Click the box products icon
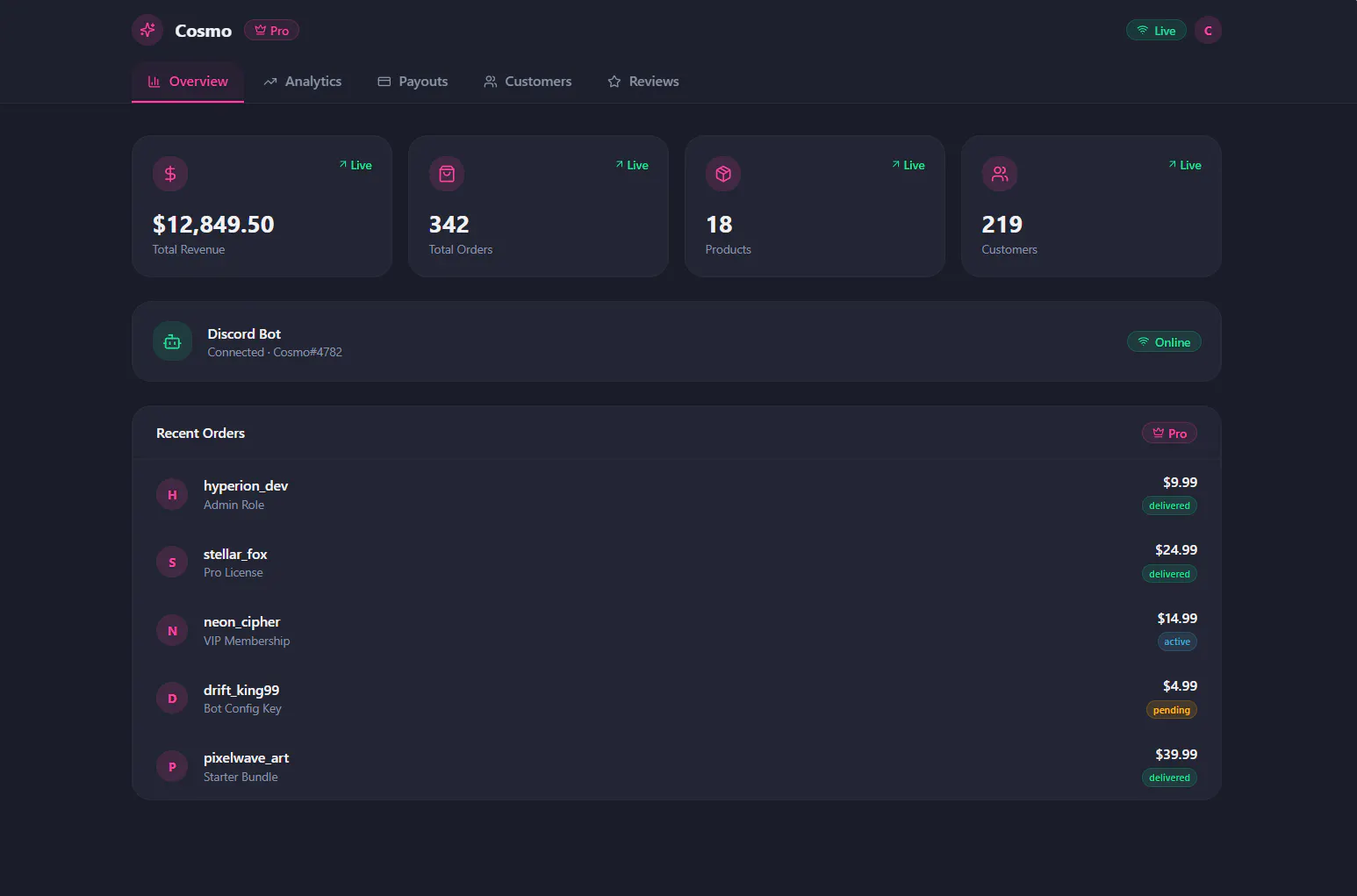The image size is (1357, 896). 723,174
